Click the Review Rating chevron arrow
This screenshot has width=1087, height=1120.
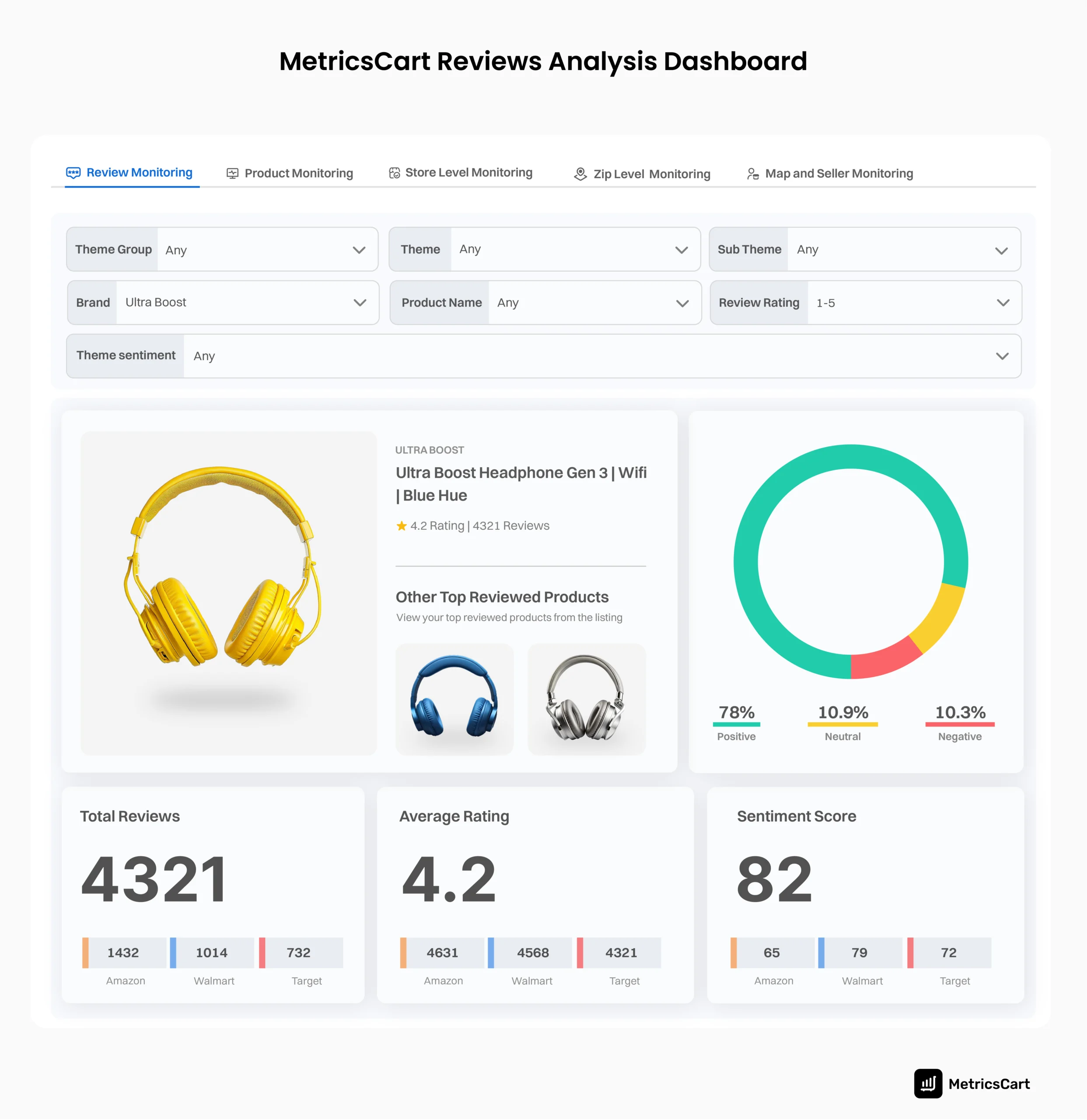tap(1003, 303)
